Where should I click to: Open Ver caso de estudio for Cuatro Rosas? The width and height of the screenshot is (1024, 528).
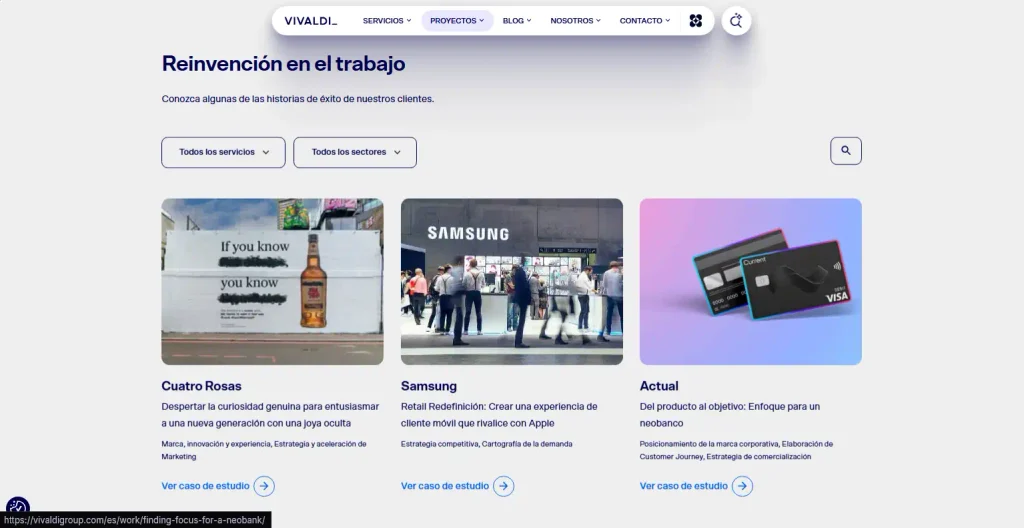[x=205, y=486]
